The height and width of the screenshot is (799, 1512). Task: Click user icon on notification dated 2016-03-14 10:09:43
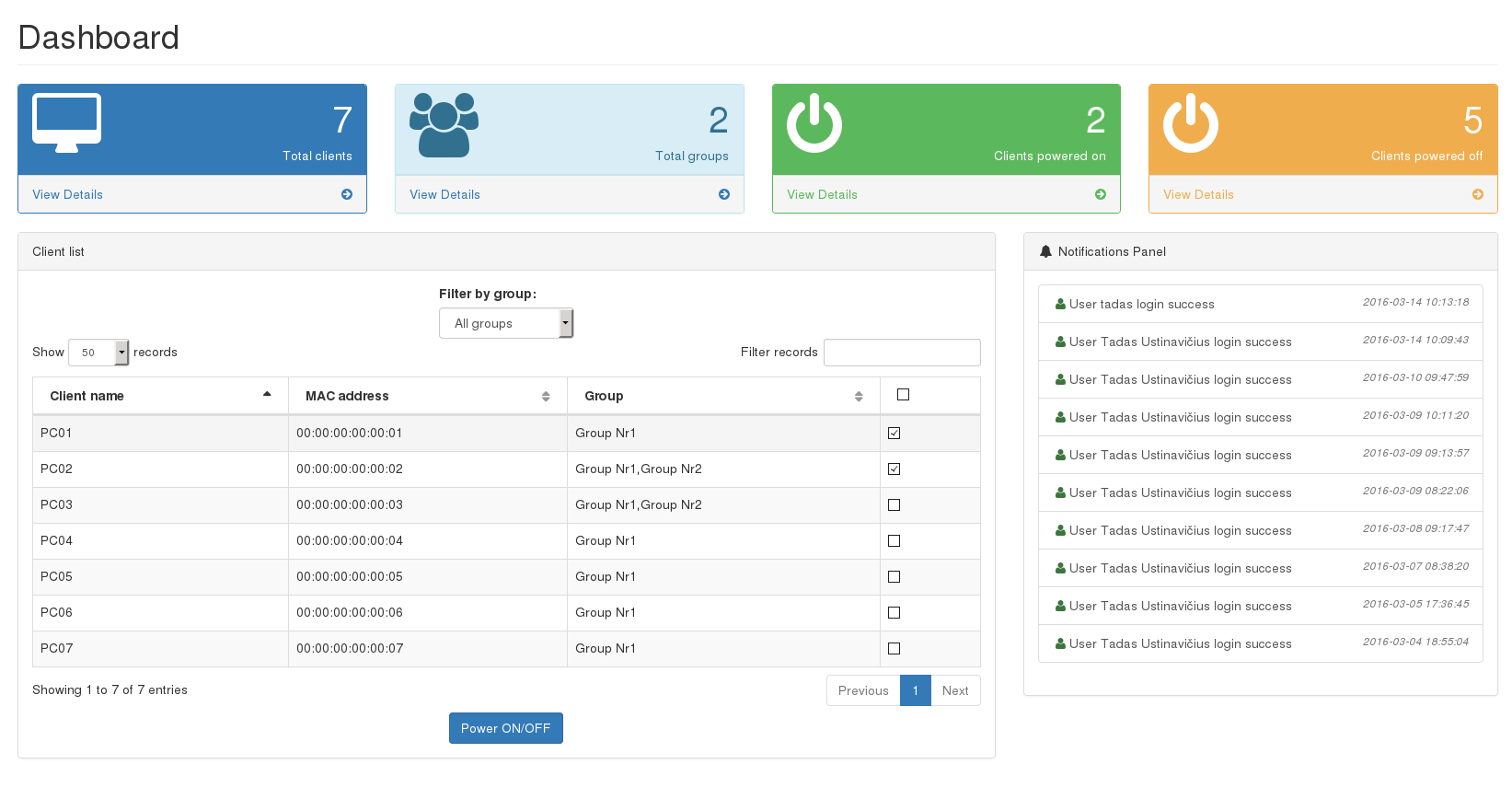[1060, 342]
